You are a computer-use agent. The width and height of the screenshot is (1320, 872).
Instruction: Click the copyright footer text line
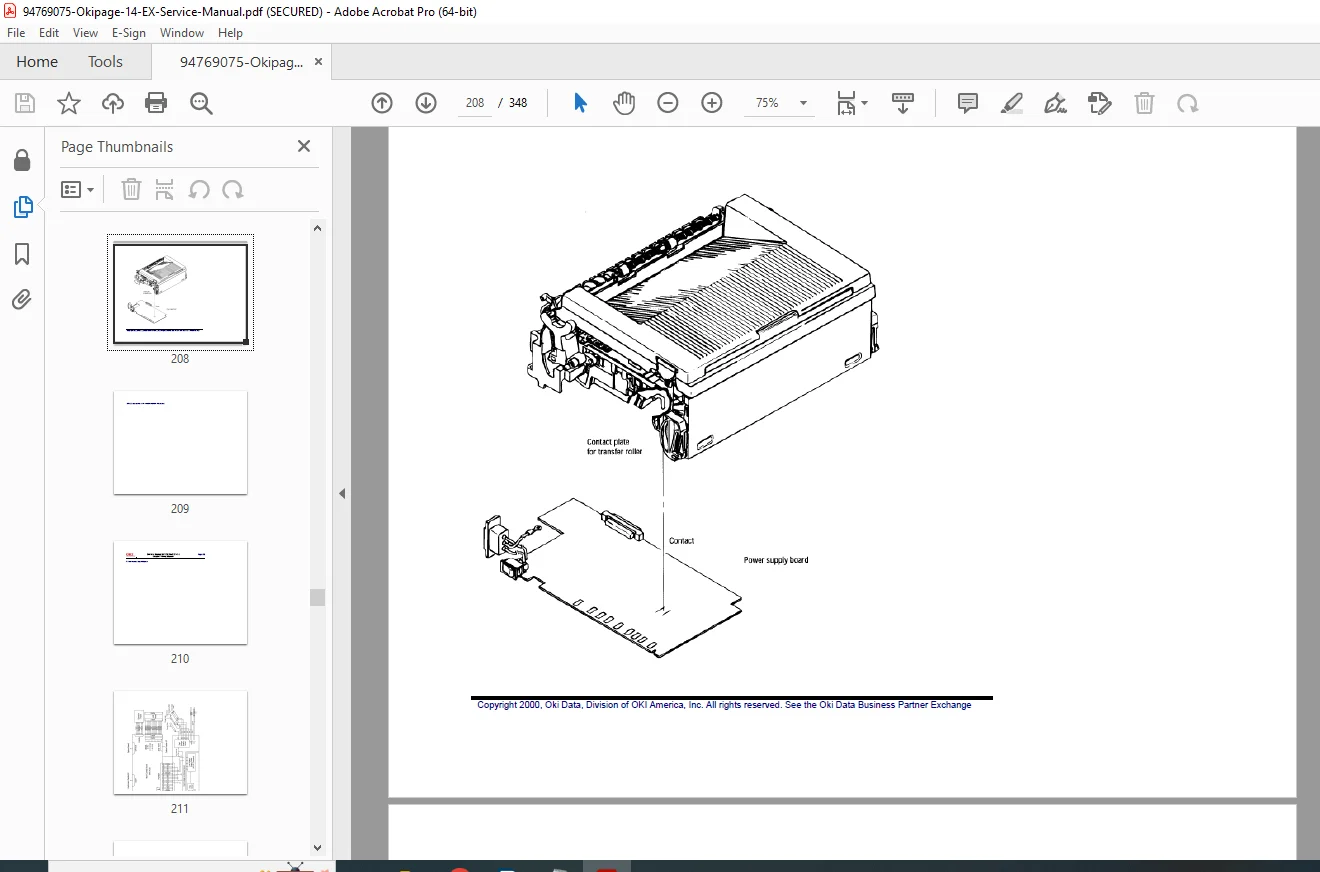(x=724, y=705)
